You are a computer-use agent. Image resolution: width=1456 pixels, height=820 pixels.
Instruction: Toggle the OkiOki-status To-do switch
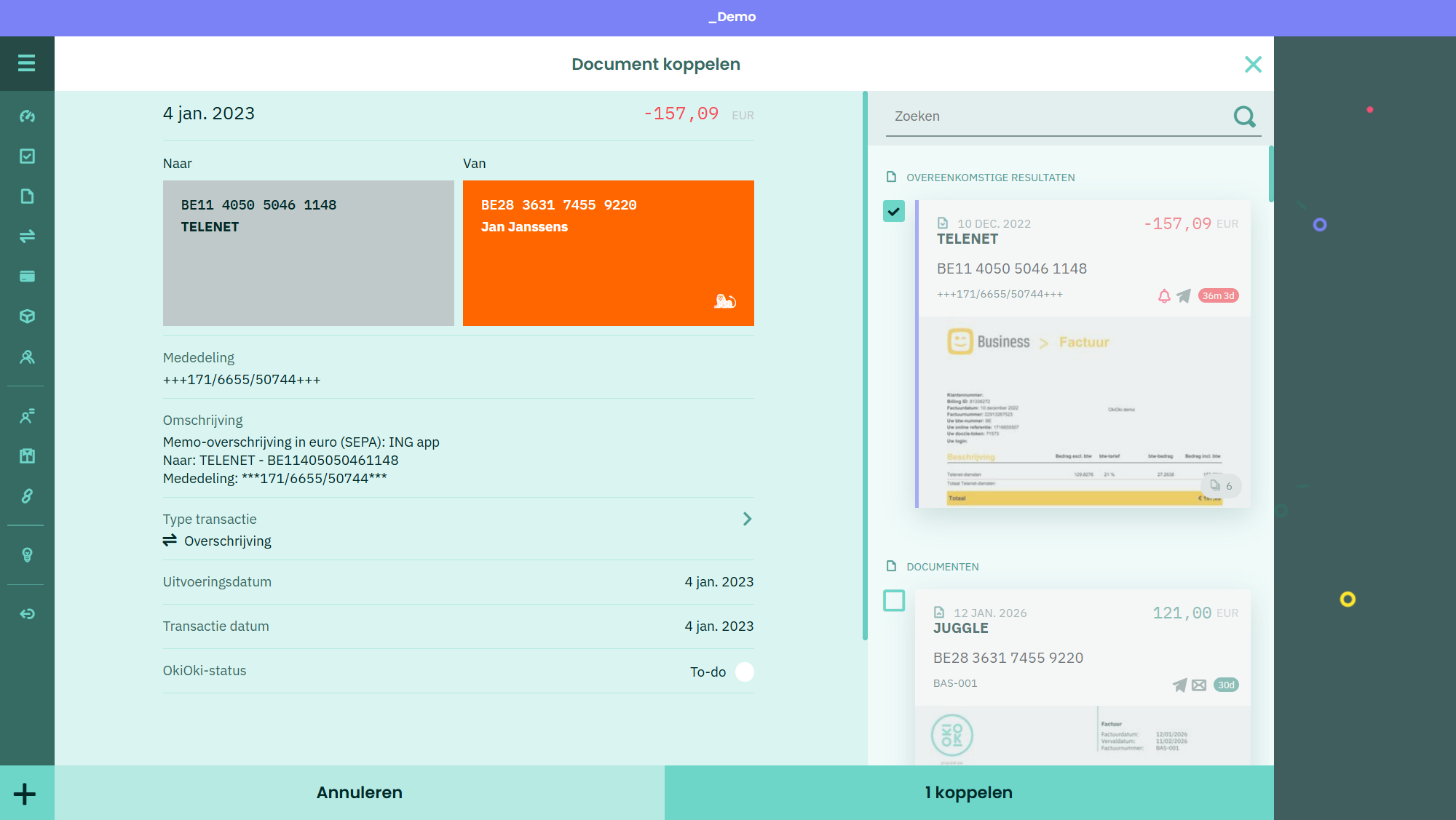(x=744, y=672)
